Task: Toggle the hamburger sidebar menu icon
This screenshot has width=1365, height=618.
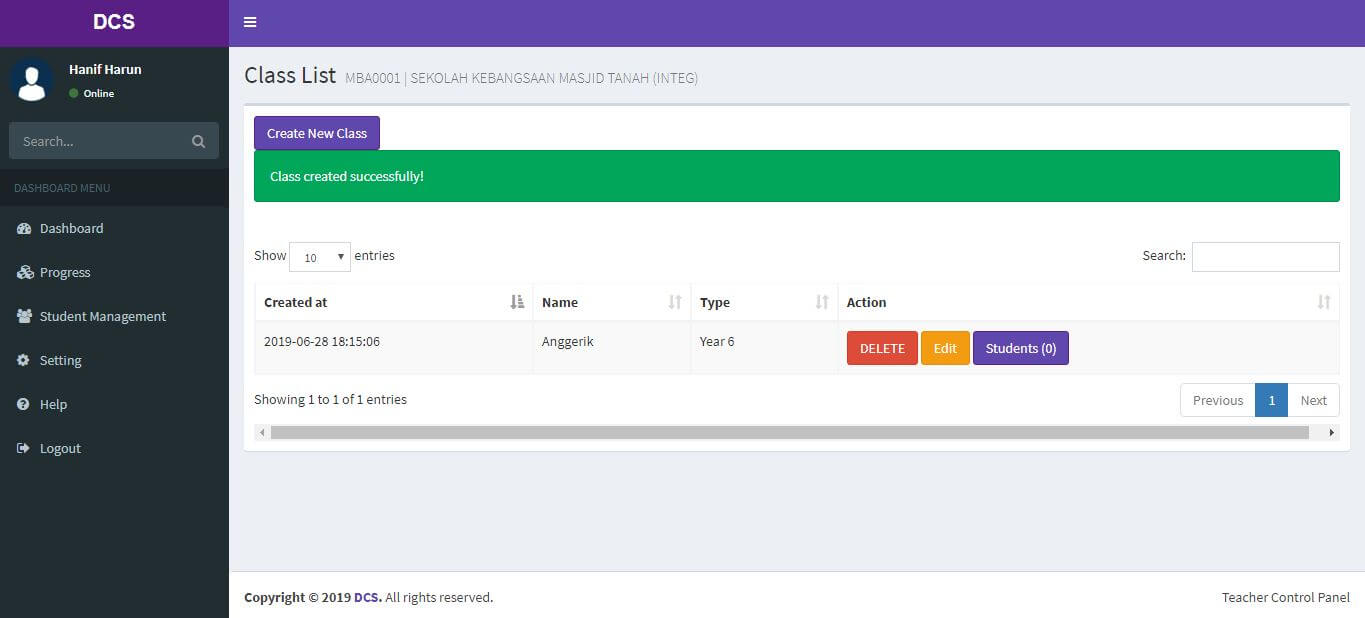Action: [250, 22]
